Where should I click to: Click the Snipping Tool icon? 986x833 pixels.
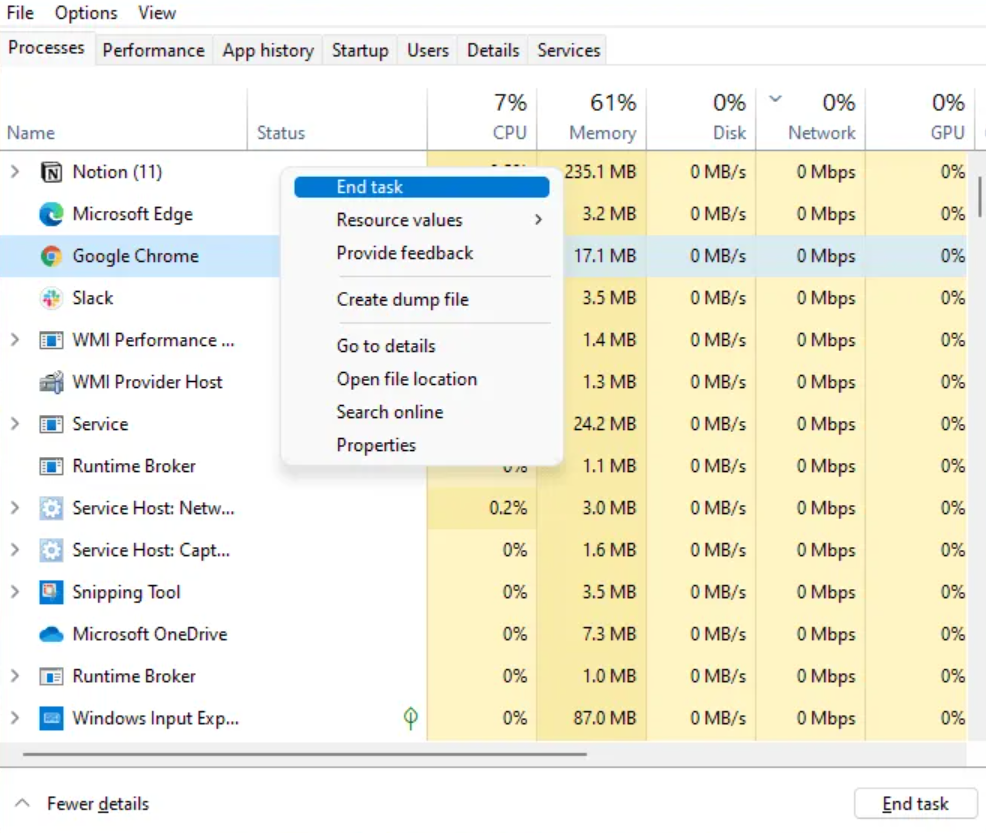pos(51,592)
